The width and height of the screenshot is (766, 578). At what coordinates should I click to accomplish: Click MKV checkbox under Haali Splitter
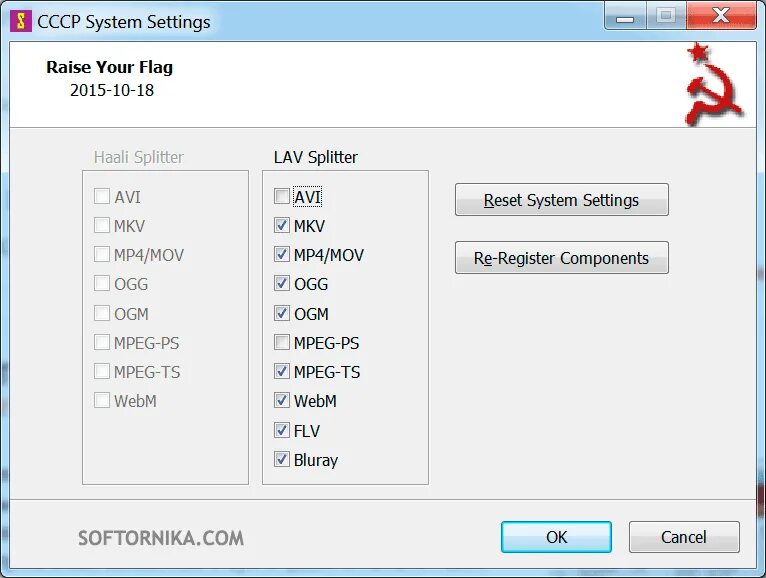click(102, 225)
